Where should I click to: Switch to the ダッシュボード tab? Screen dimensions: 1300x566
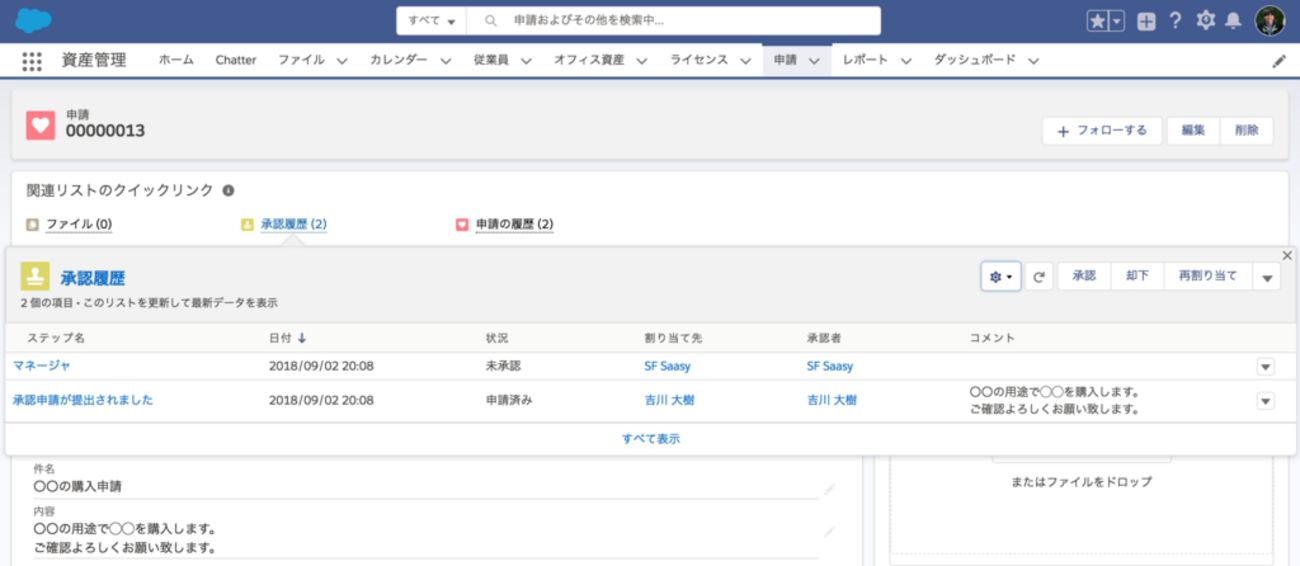(975, 60)
